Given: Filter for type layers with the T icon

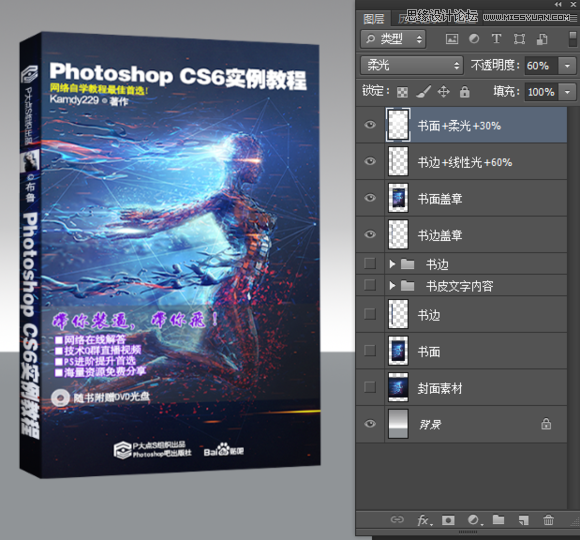Looking at the screenshot, I should click(x=496, y=39).
